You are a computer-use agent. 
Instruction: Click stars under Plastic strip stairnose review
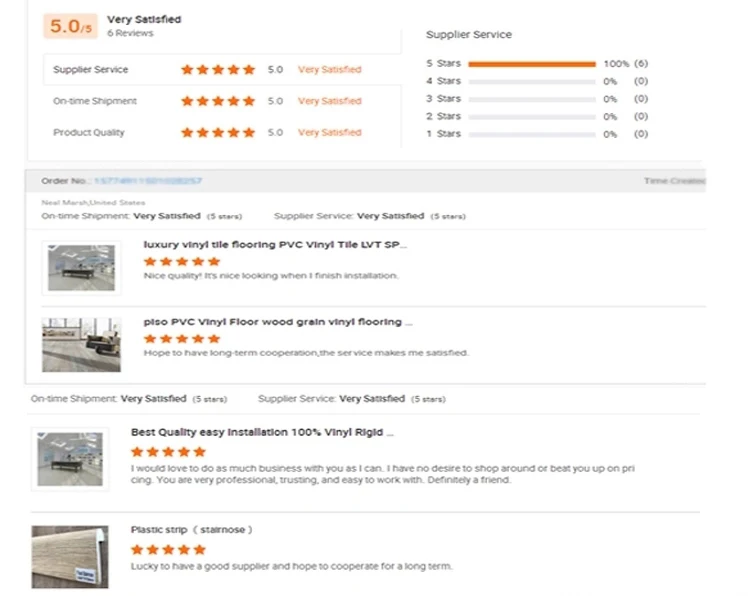click(168, 550)
